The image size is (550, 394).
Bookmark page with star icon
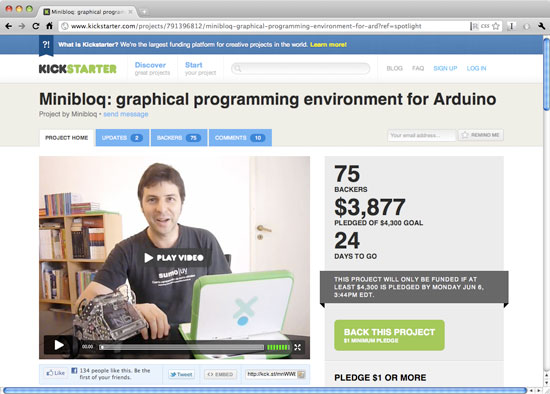click(496, 26)
